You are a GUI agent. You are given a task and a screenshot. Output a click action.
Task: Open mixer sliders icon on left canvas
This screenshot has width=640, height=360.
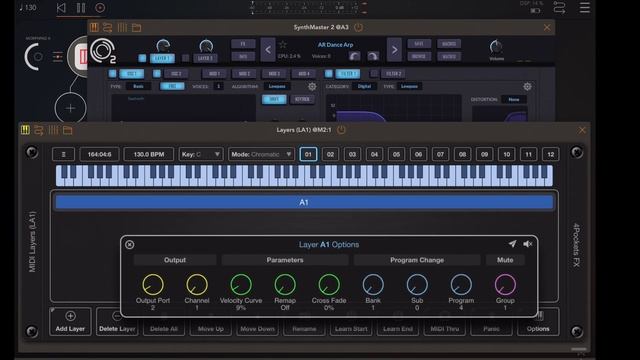tap(58, 57)
